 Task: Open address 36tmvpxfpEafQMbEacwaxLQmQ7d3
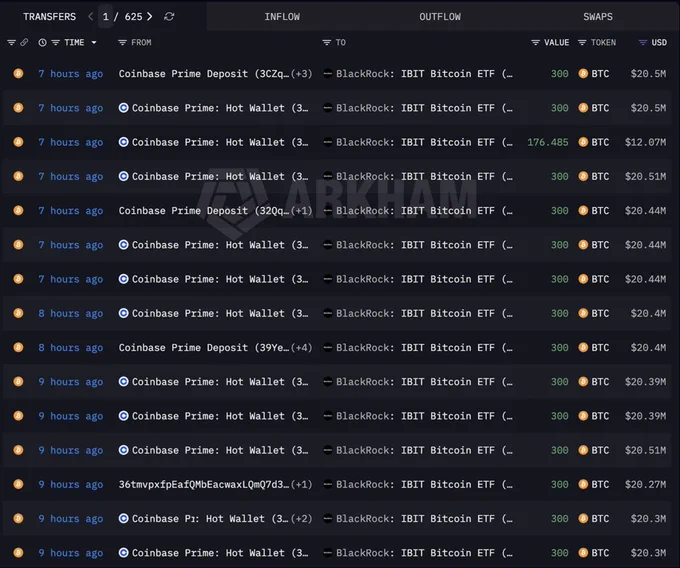[203, 484]
